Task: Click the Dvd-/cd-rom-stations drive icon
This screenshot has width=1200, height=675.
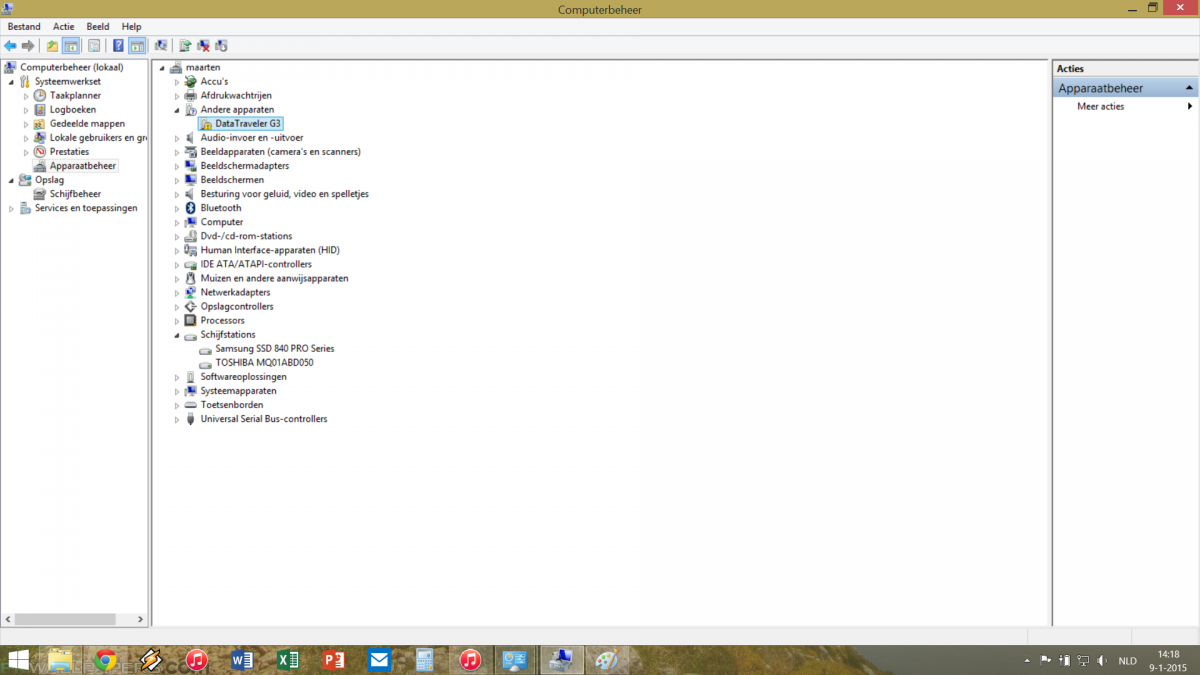Action: [x=190, y=236]
